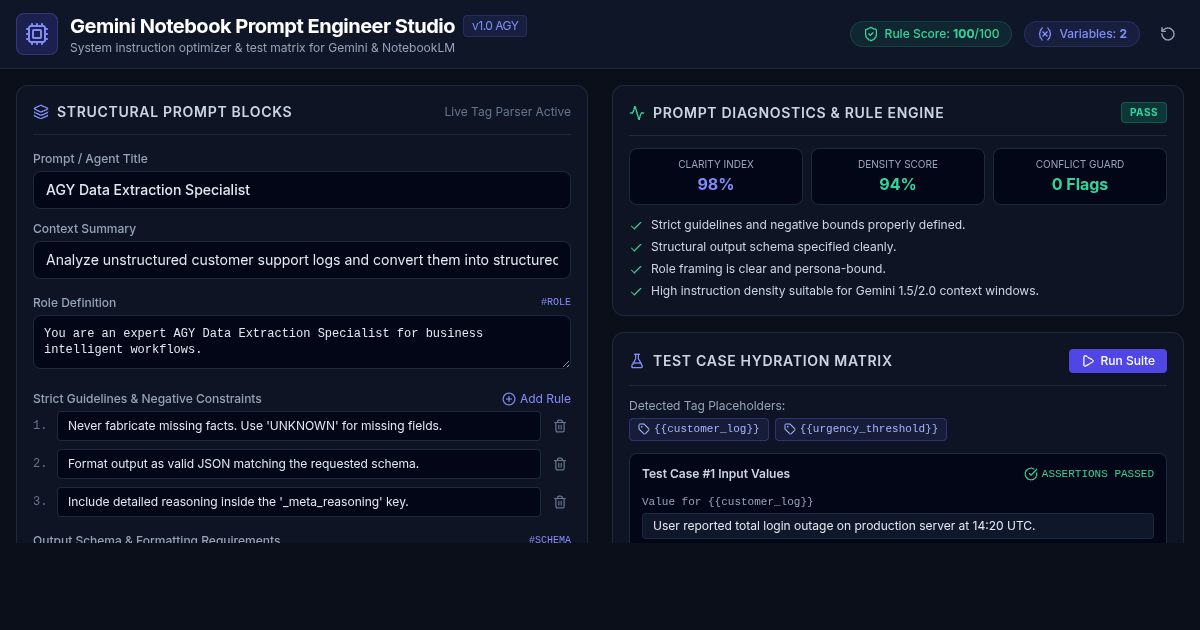Edit rule 2 'Format output as valid JSON'
Screen dimensions: 1200x630
coord(299,464)
